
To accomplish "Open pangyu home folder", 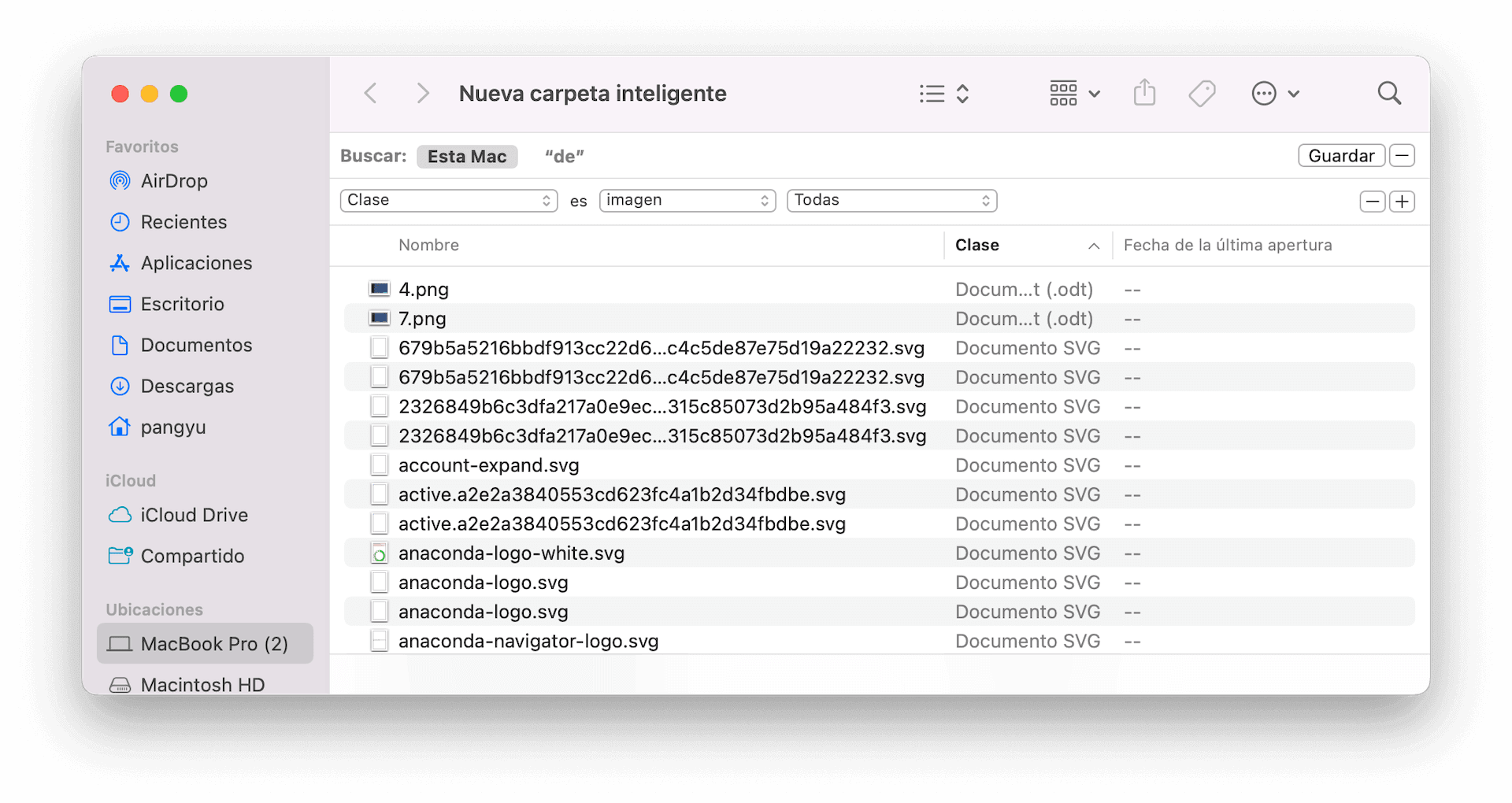I will [205, 427].
